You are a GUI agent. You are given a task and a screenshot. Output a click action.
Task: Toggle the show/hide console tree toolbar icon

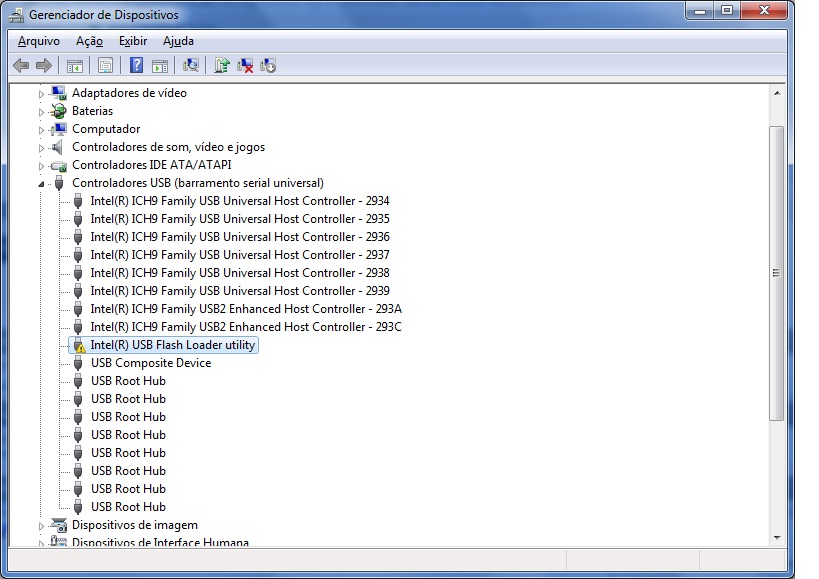click(75, 66)
